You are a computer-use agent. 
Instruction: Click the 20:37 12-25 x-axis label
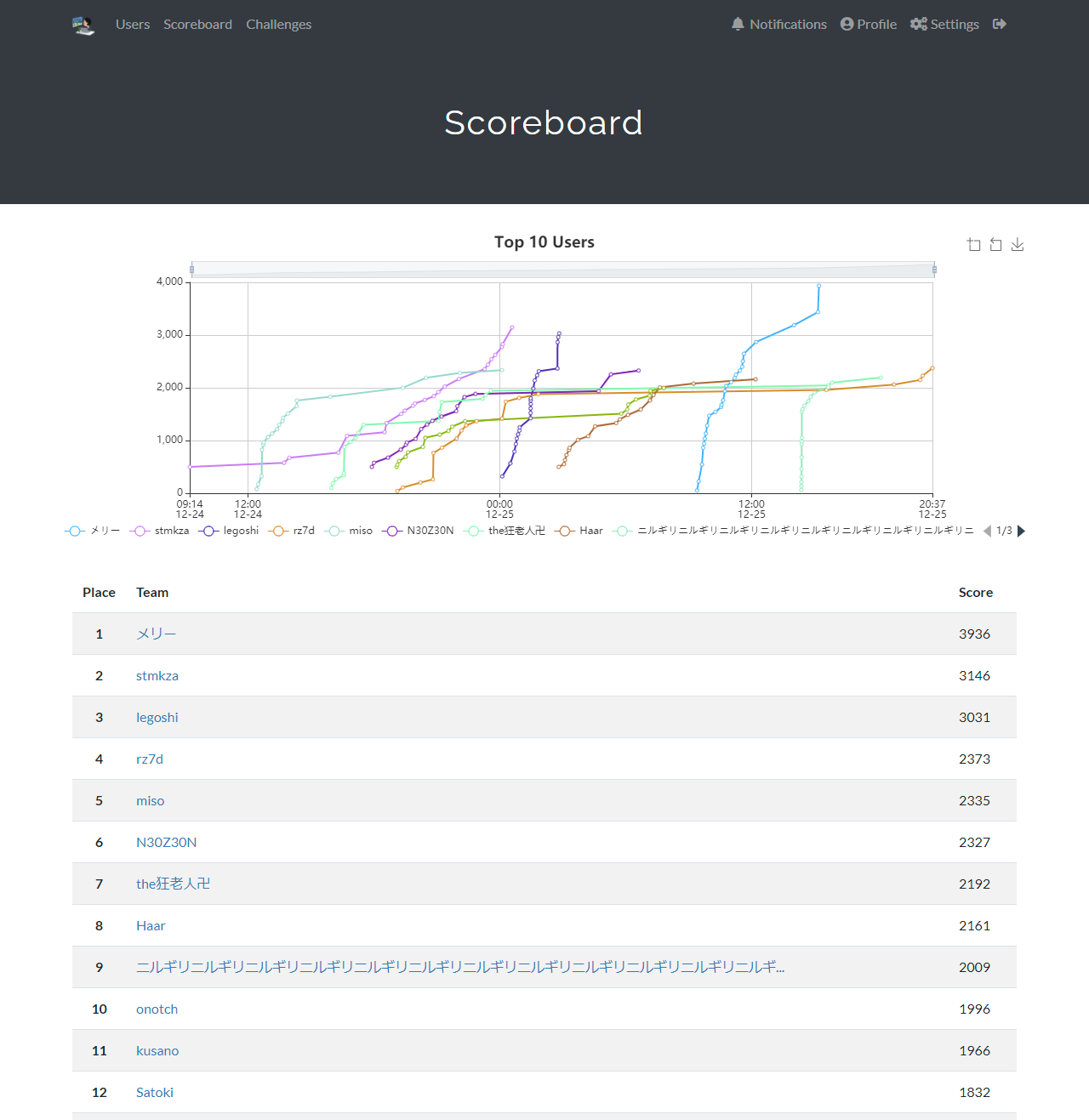tap(932, 509)
